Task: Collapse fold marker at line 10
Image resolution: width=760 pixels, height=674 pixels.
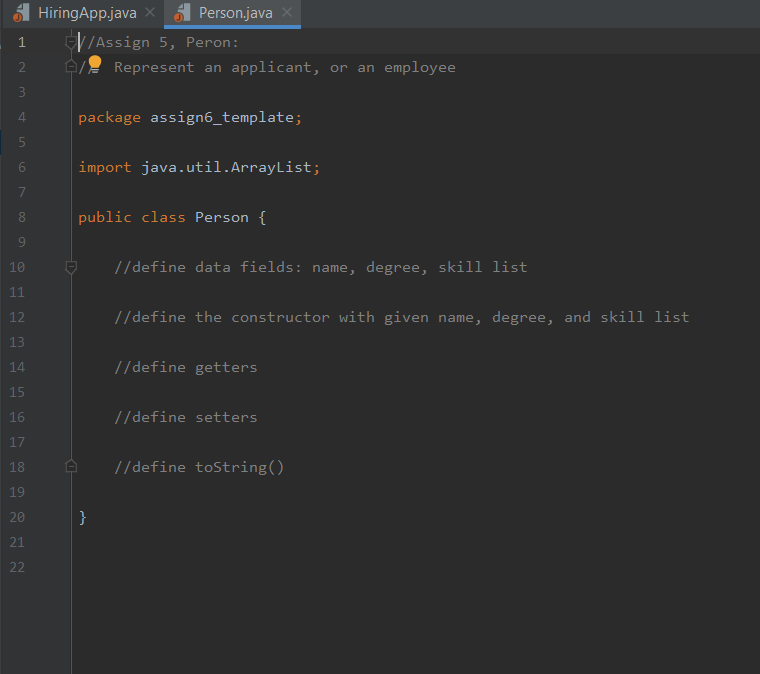Action: [x=71, y=267]
